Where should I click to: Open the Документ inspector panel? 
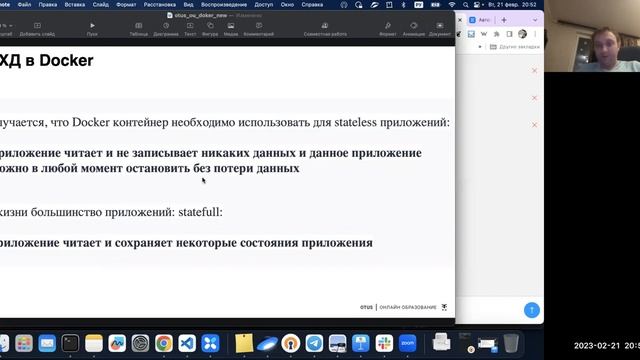(440, 29)
